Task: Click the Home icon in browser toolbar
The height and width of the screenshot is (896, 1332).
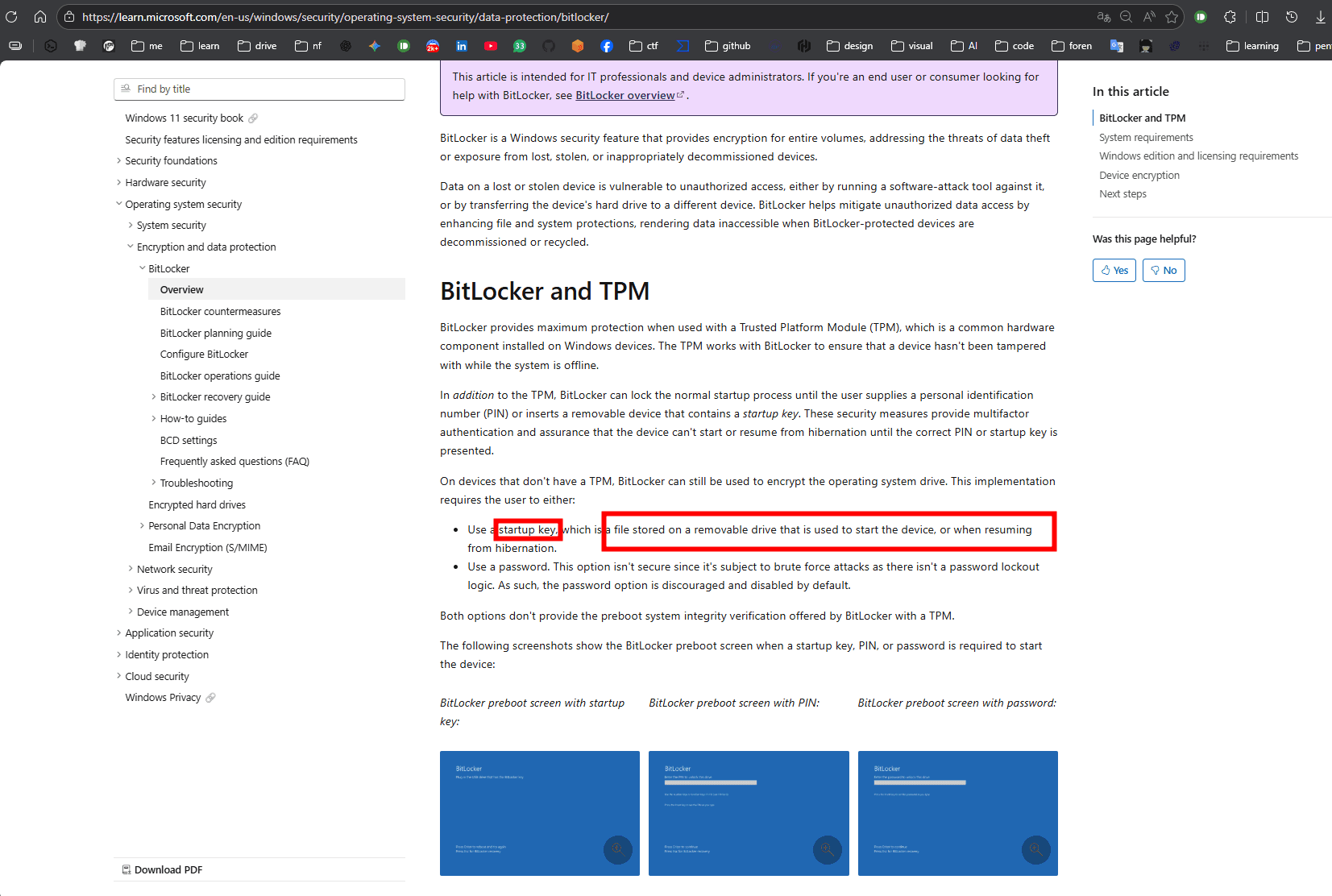Action: (x=40, y=17)
